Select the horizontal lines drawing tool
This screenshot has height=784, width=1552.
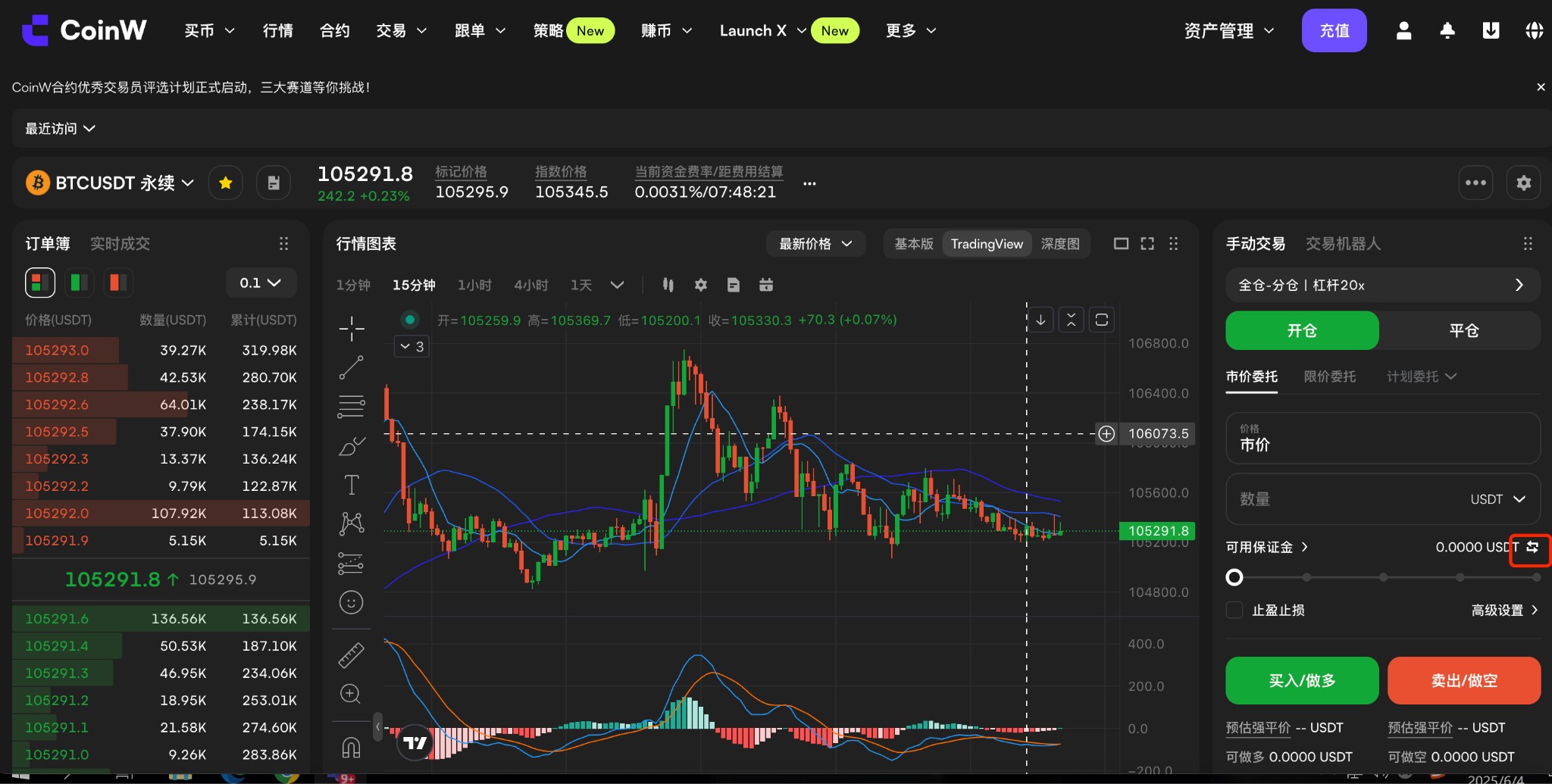pyautogui.click(x=352, y=407)
